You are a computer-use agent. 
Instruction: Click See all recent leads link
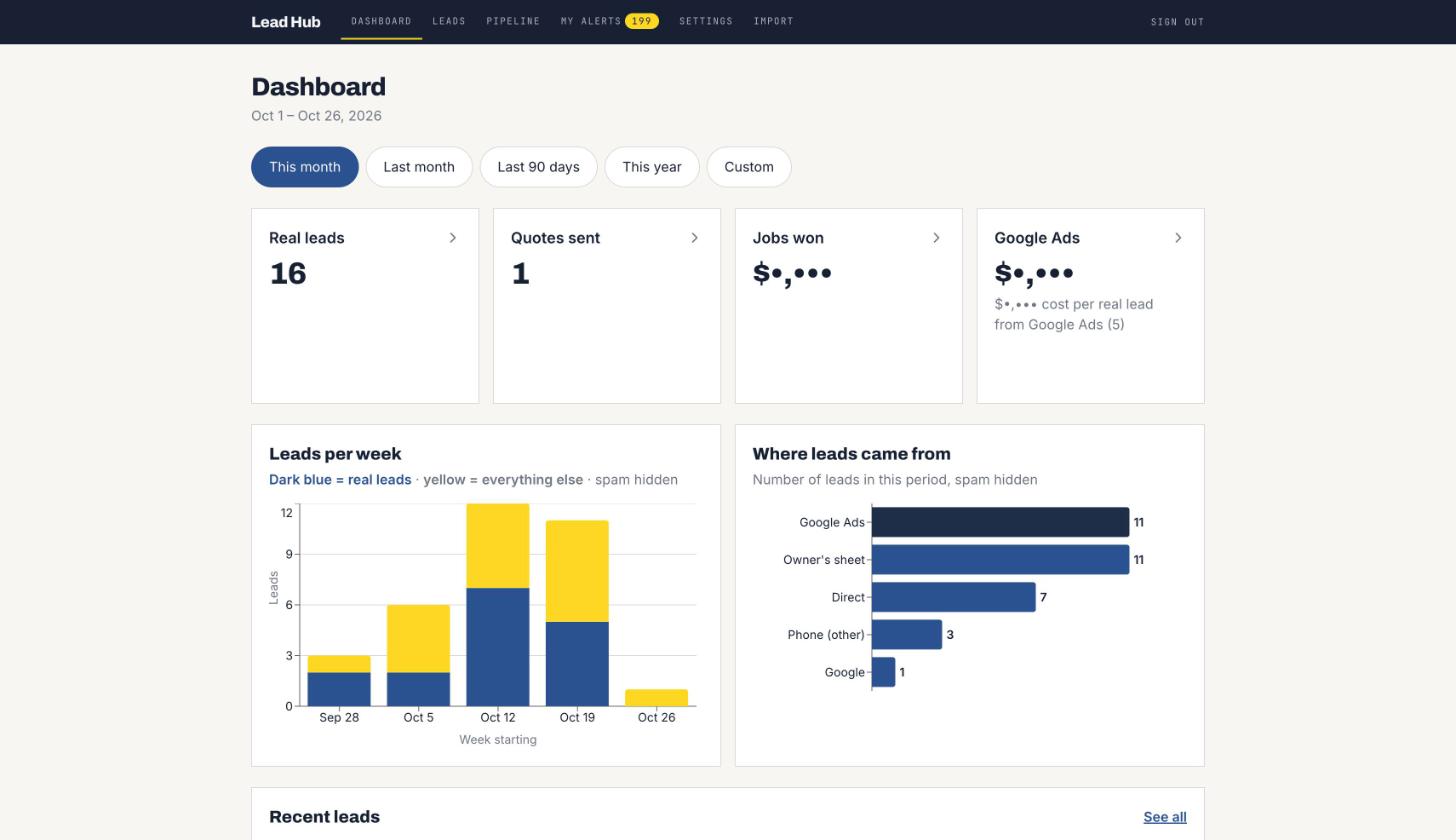(x=1165, y=817)
